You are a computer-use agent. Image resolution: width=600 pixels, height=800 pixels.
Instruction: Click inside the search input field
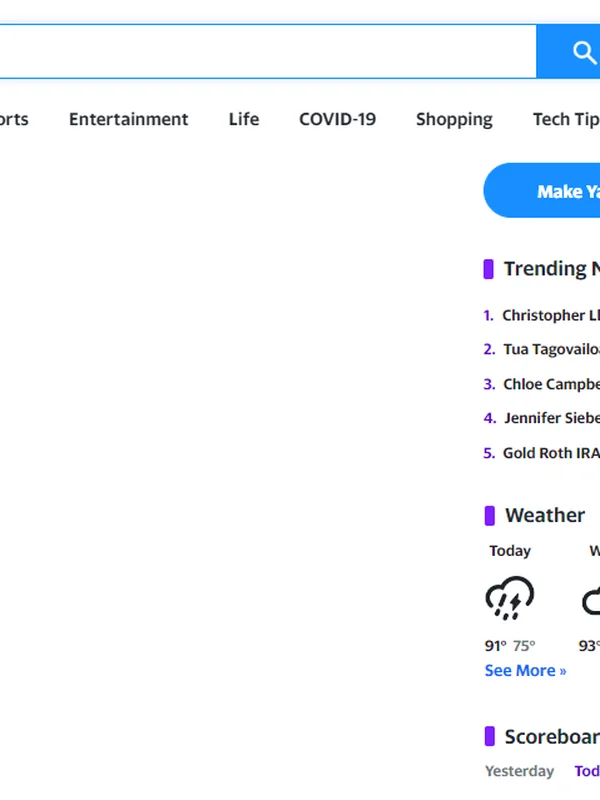(270, 52)
